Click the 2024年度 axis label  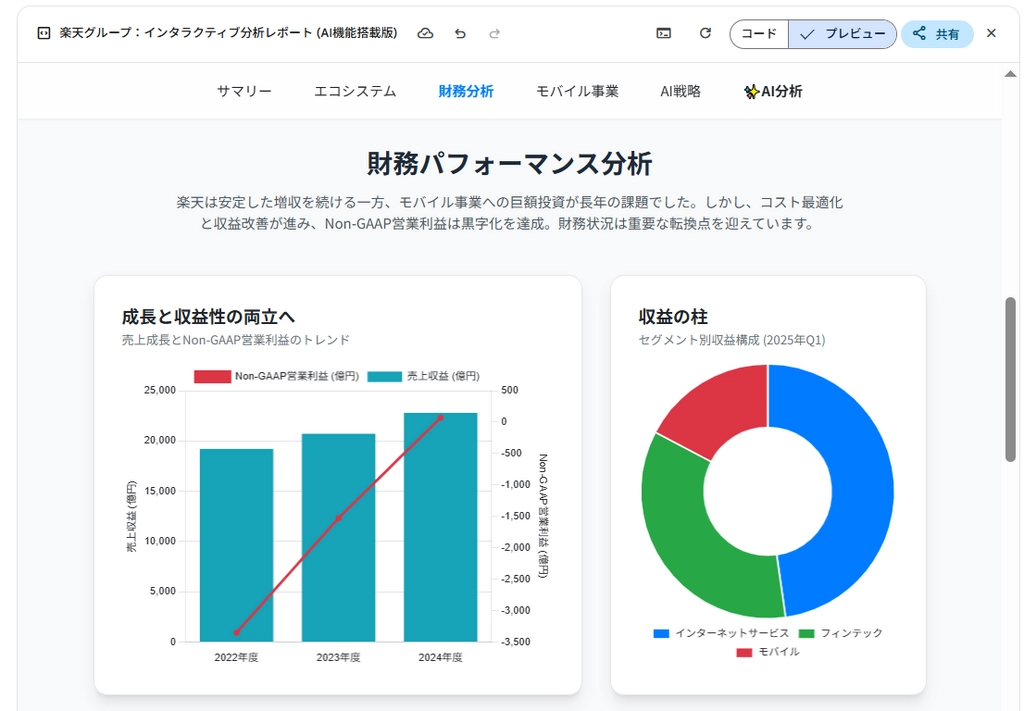coord(440,657)
